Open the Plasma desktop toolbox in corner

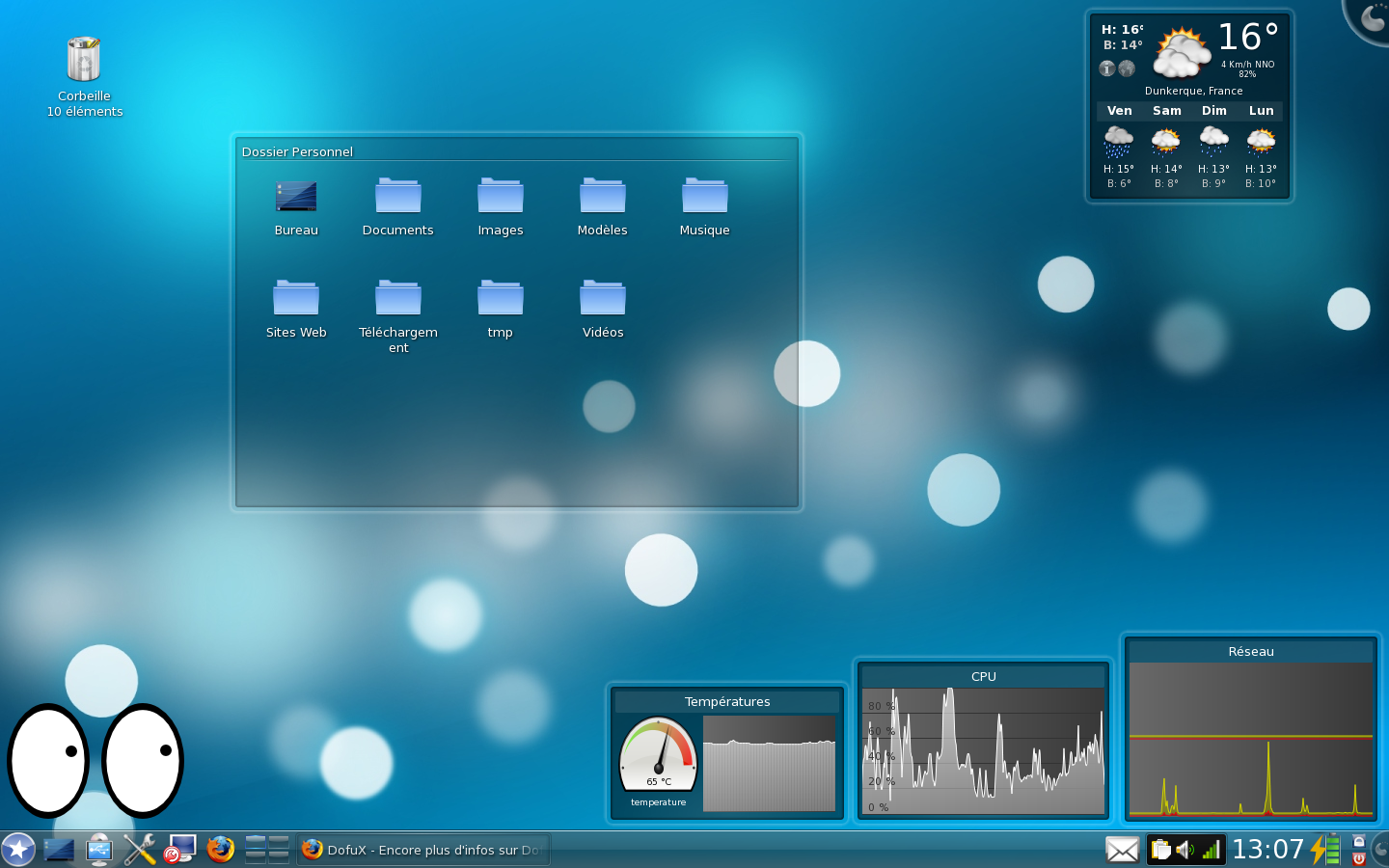click(x=1372, y=17)
